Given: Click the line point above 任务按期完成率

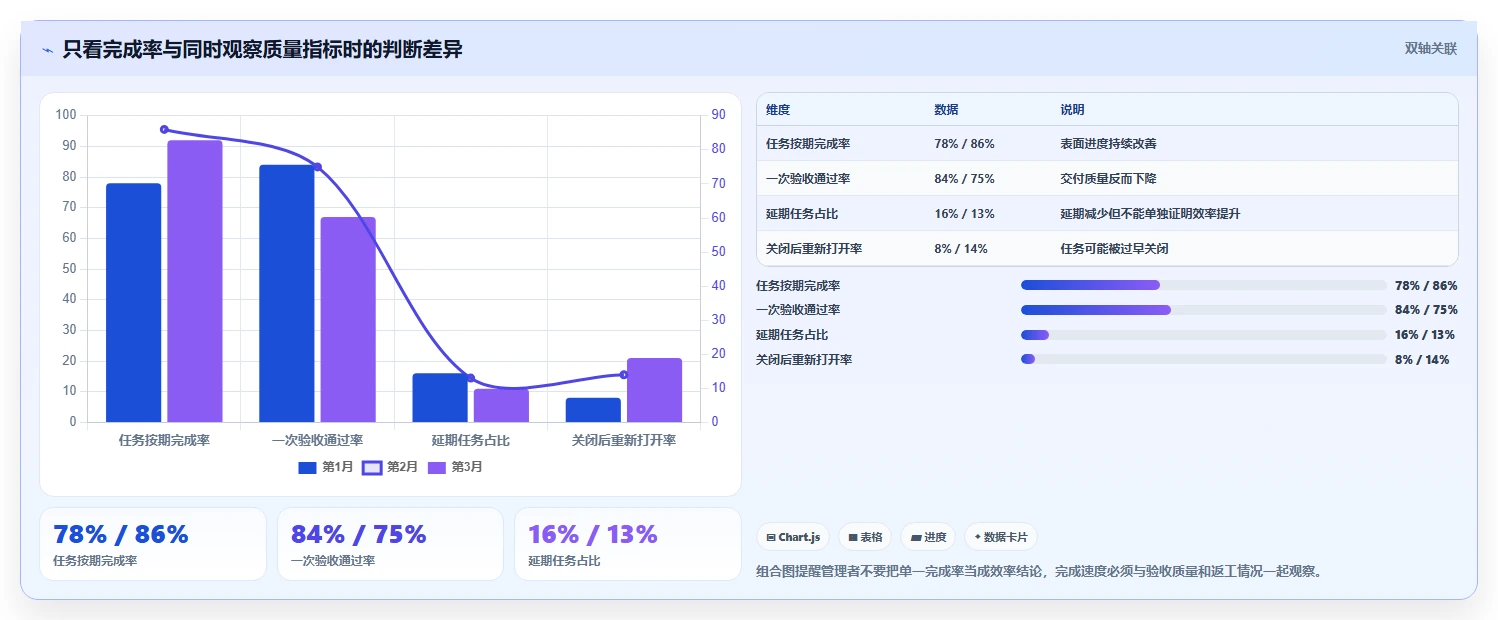Looking at the screenshot, I should (x=164, y=129).
